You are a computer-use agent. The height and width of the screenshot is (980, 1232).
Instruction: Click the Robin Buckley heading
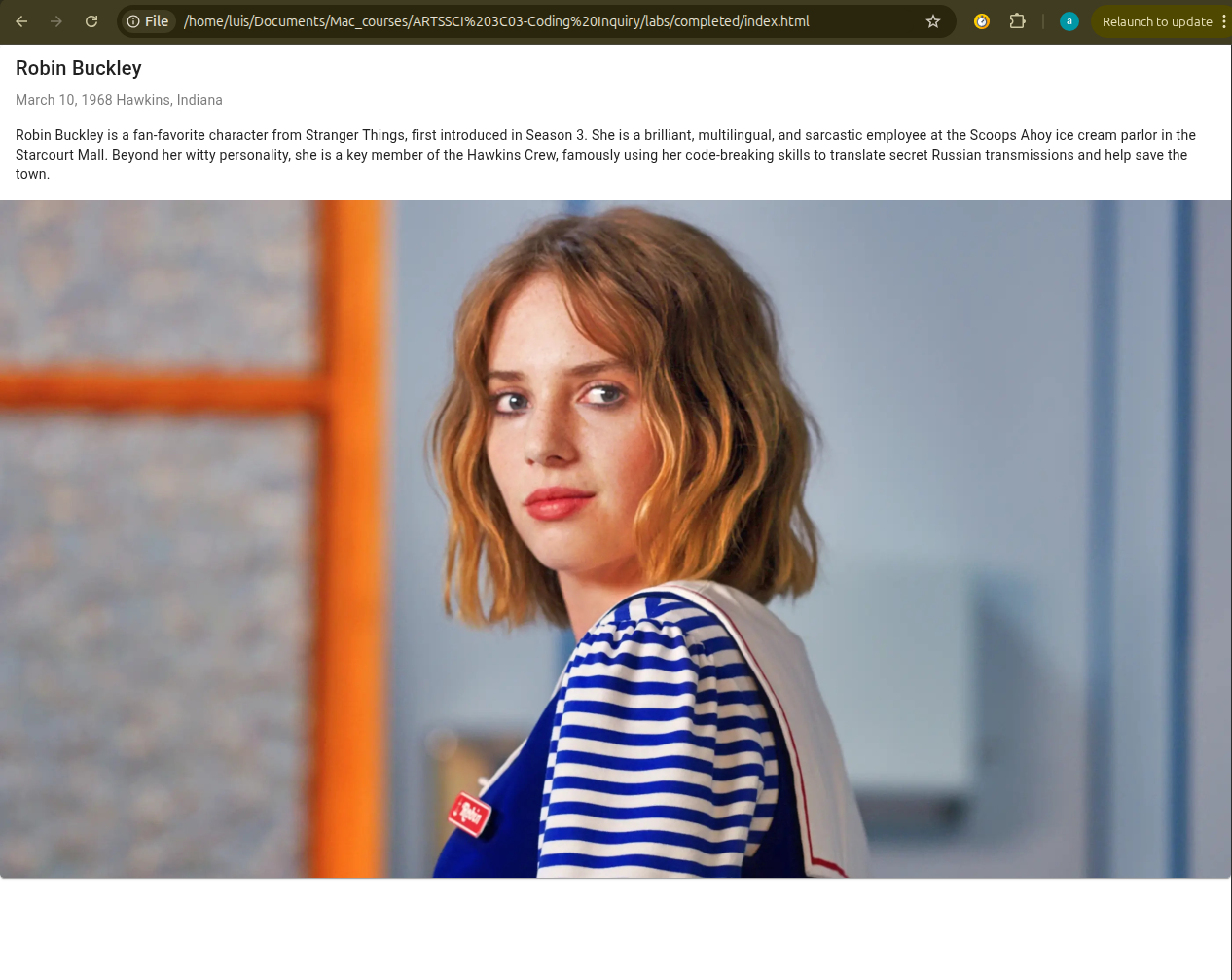pos(79,68)
